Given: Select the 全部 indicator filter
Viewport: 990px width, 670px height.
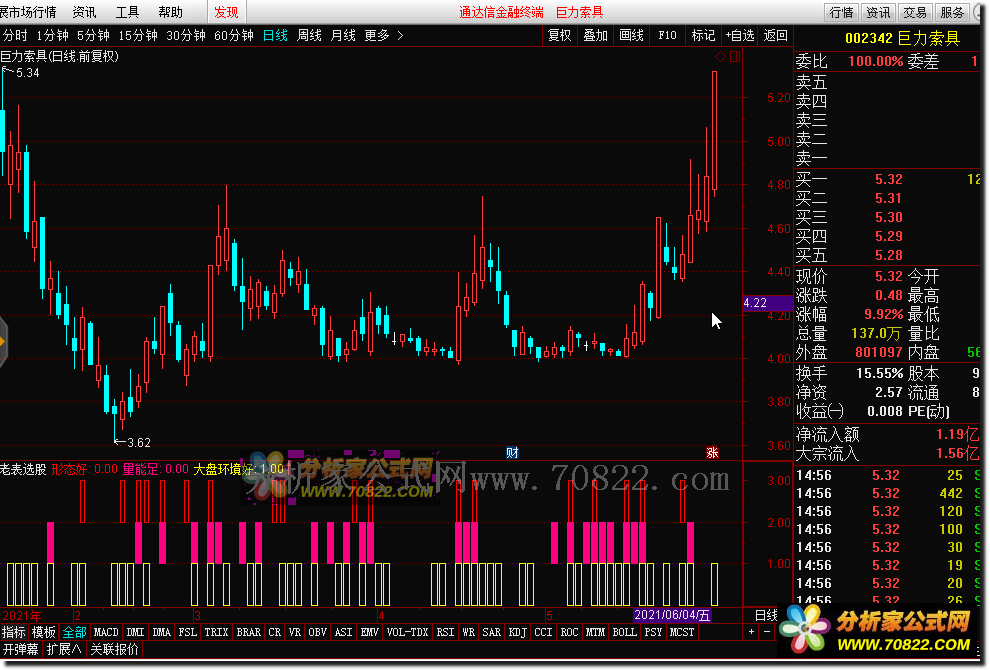Looking at the screenshot, I should coord(74,632).
